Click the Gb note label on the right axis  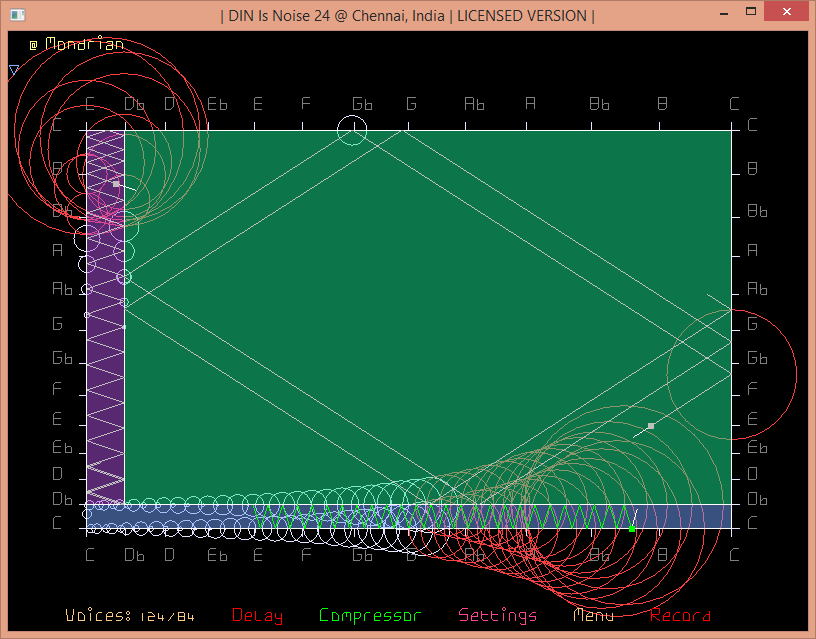(x=757, y=359)
